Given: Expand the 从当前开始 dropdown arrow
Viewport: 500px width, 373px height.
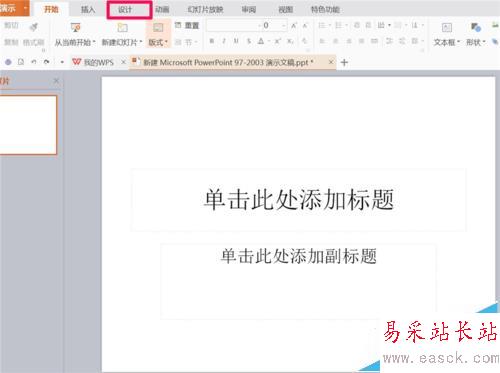Looking at the screenshot, I should pyautogui.click(x=94, y=42).
